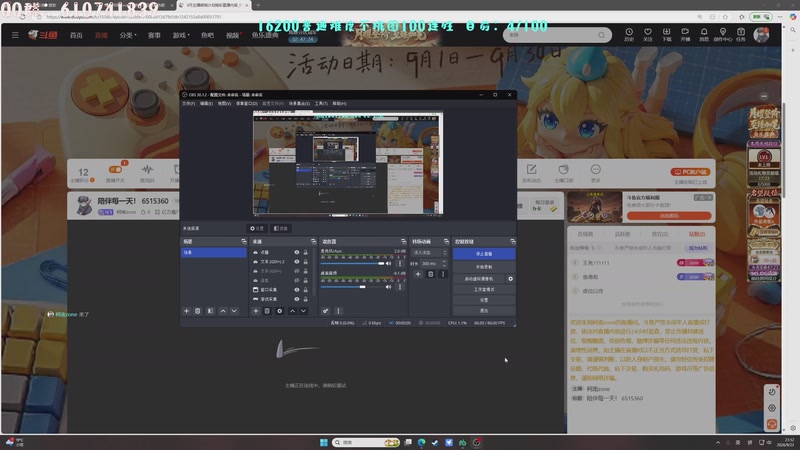The width and height of the screenshot is (800, 450).
Task: Toggle lock on 窗口采集 source
Action: (306, 289)
